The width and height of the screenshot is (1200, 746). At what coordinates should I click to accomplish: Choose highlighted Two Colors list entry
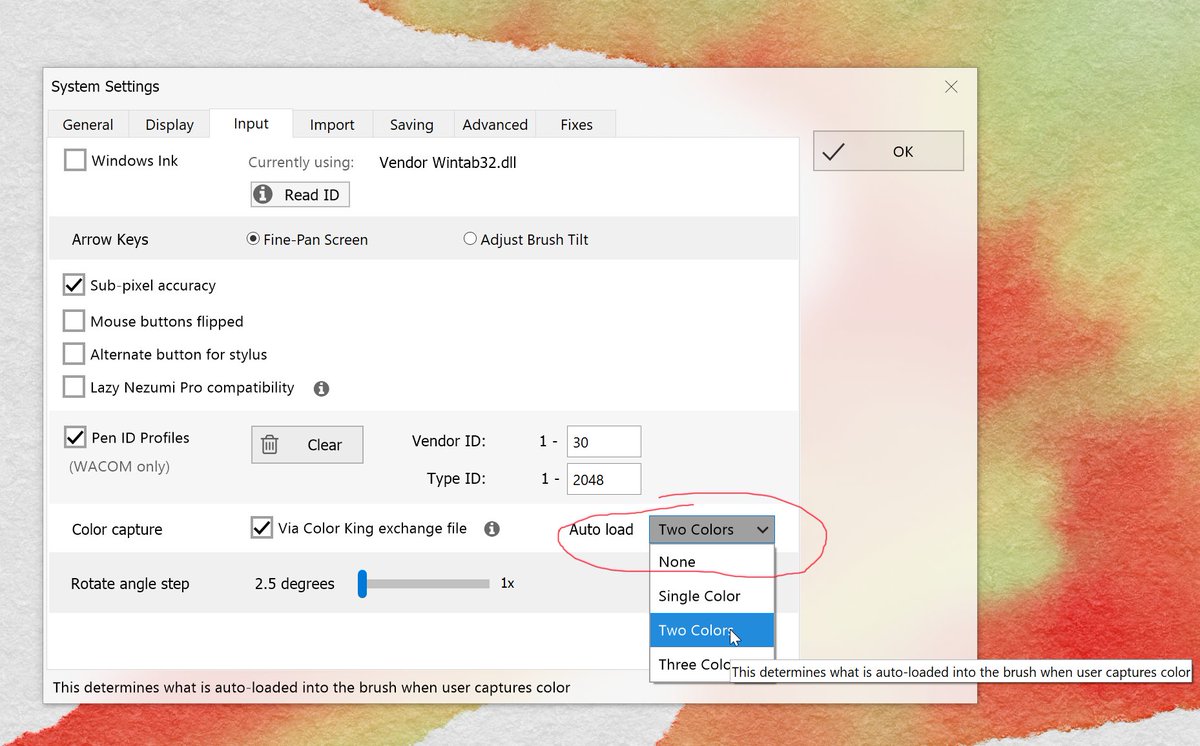tap(711, 630)
